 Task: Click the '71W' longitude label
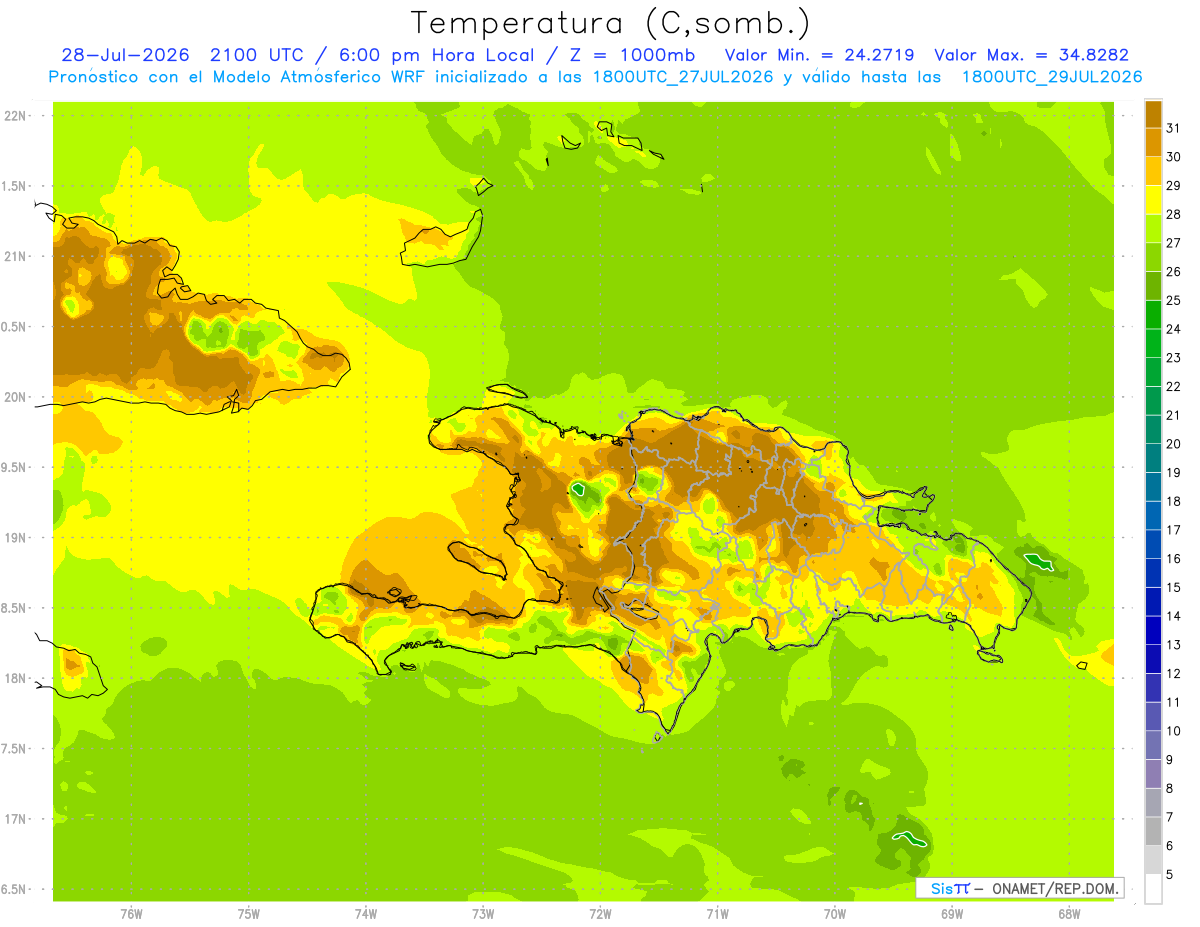pos(717,914)
